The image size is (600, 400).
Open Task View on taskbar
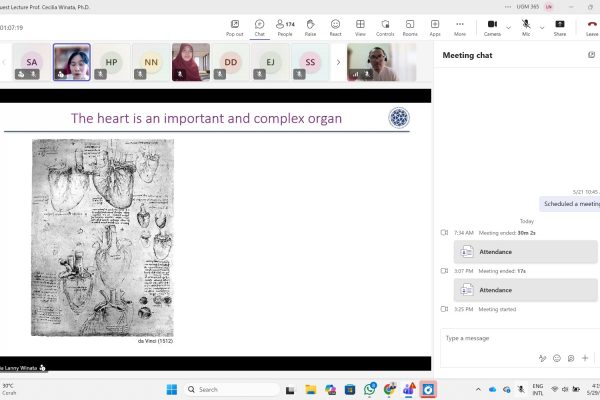(290, 390)
